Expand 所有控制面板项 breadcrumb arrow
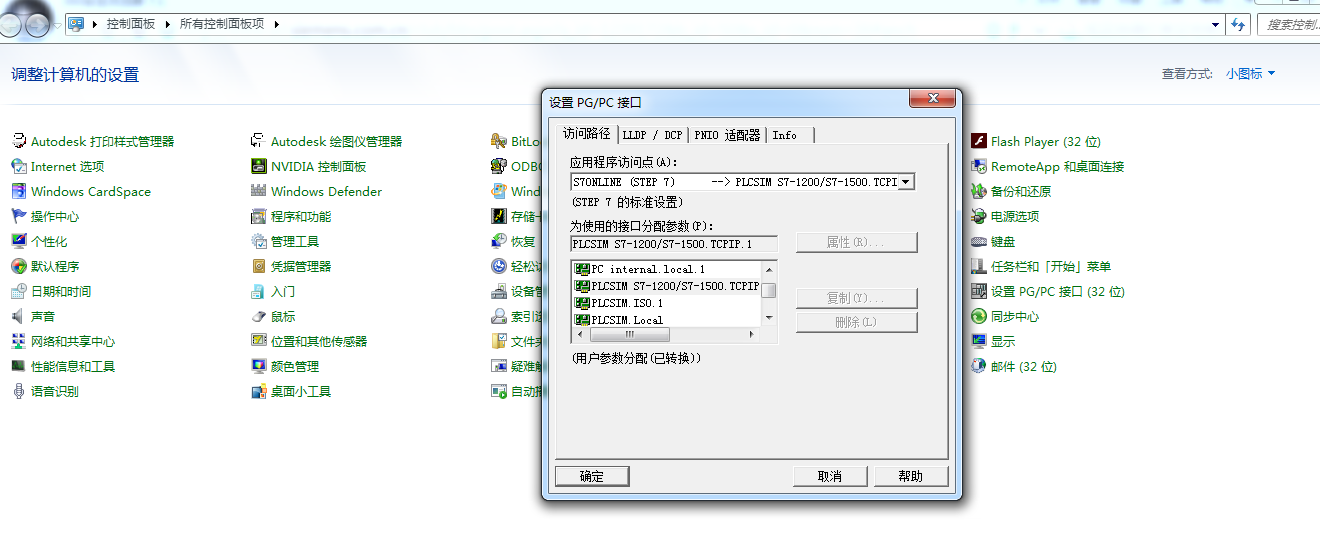 pos(276,24)
